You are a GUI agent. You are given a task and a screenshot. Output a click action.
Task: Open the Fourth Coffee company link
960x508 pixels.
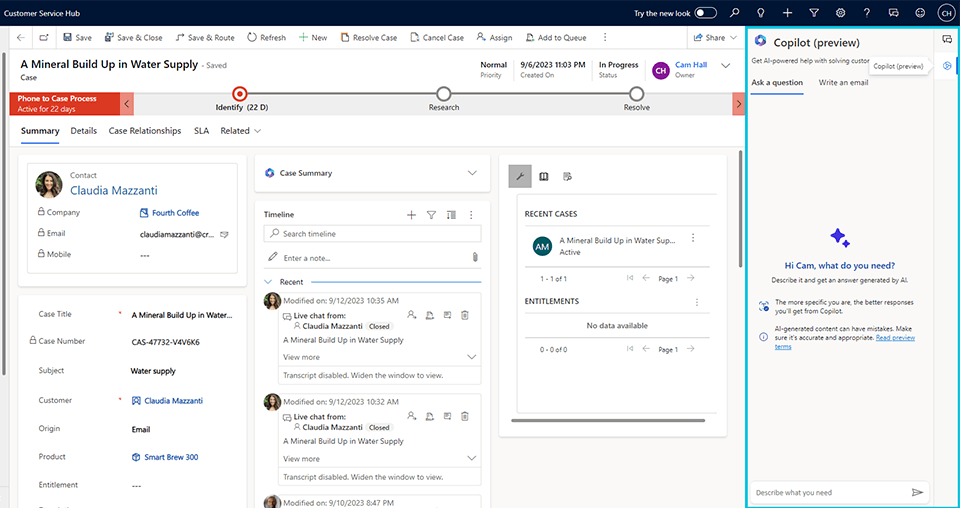(x=175, y=213)
